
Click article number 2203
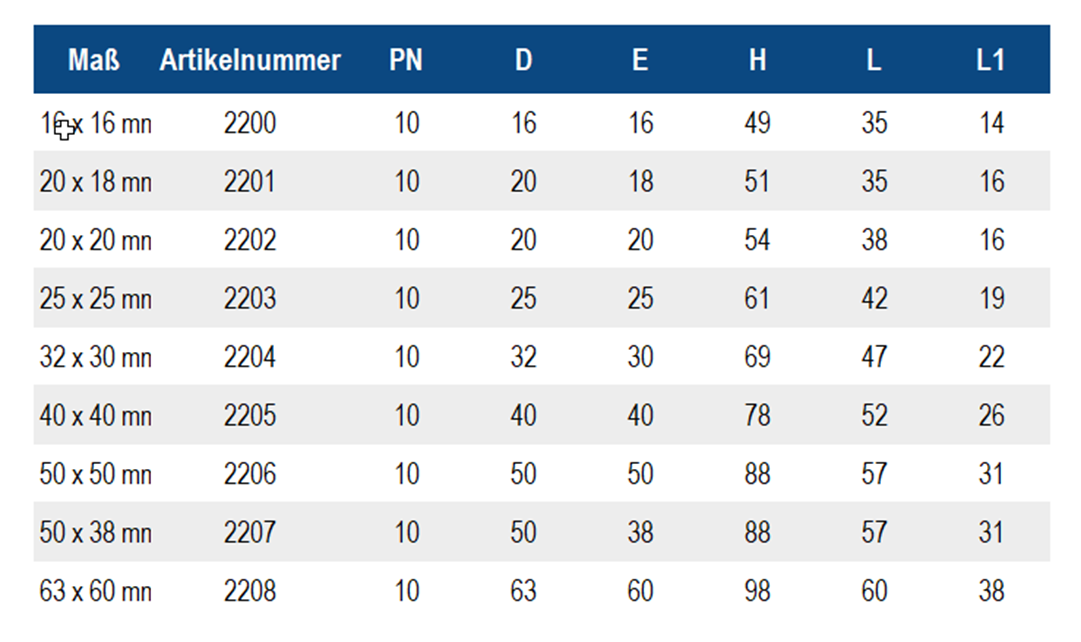(250, 299)
